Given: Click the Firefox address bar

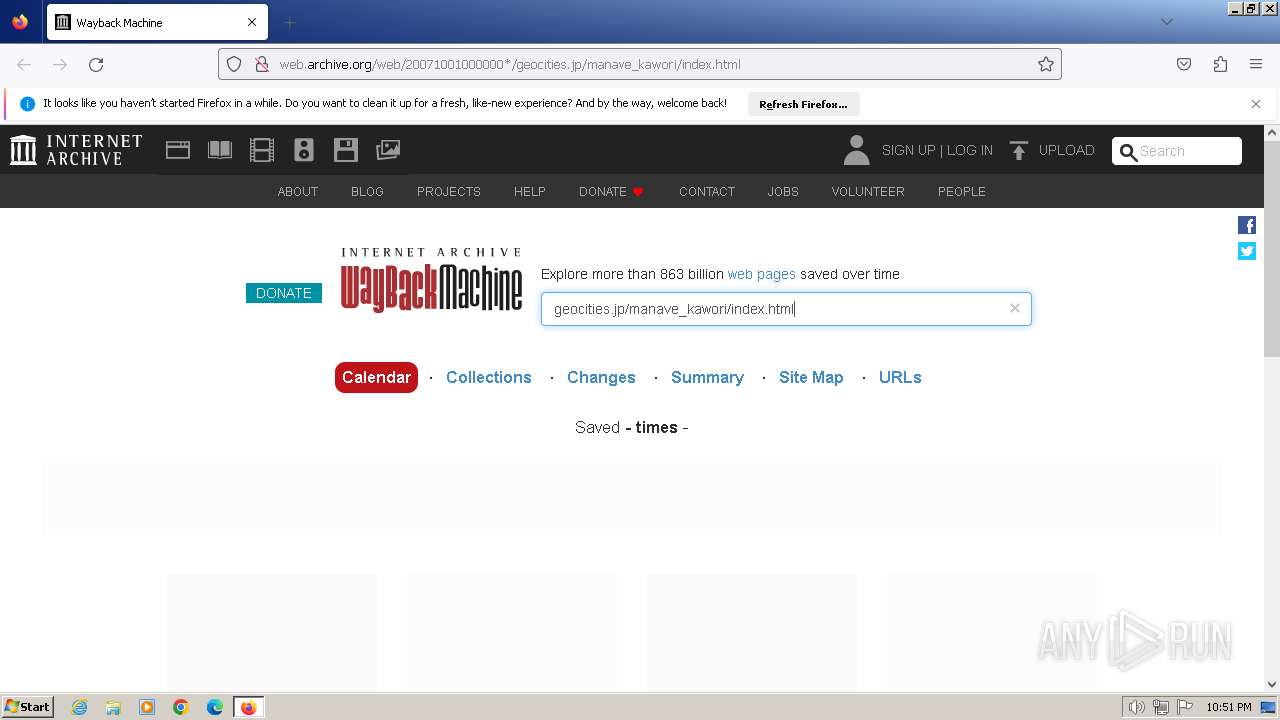Looking at the screenshot, I should 640,64.
